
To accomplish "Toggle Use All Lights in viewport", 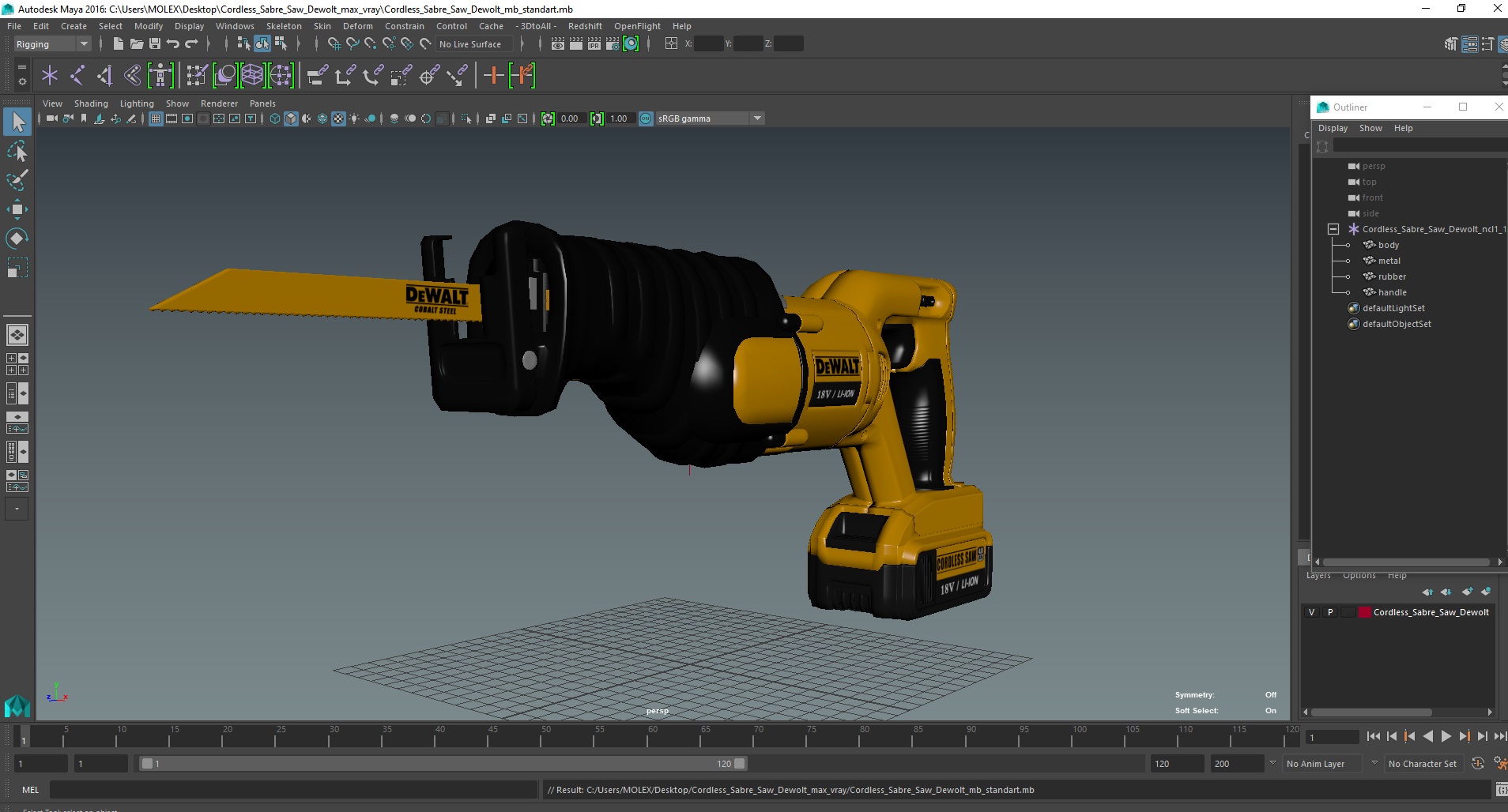I will pos(354,118).
